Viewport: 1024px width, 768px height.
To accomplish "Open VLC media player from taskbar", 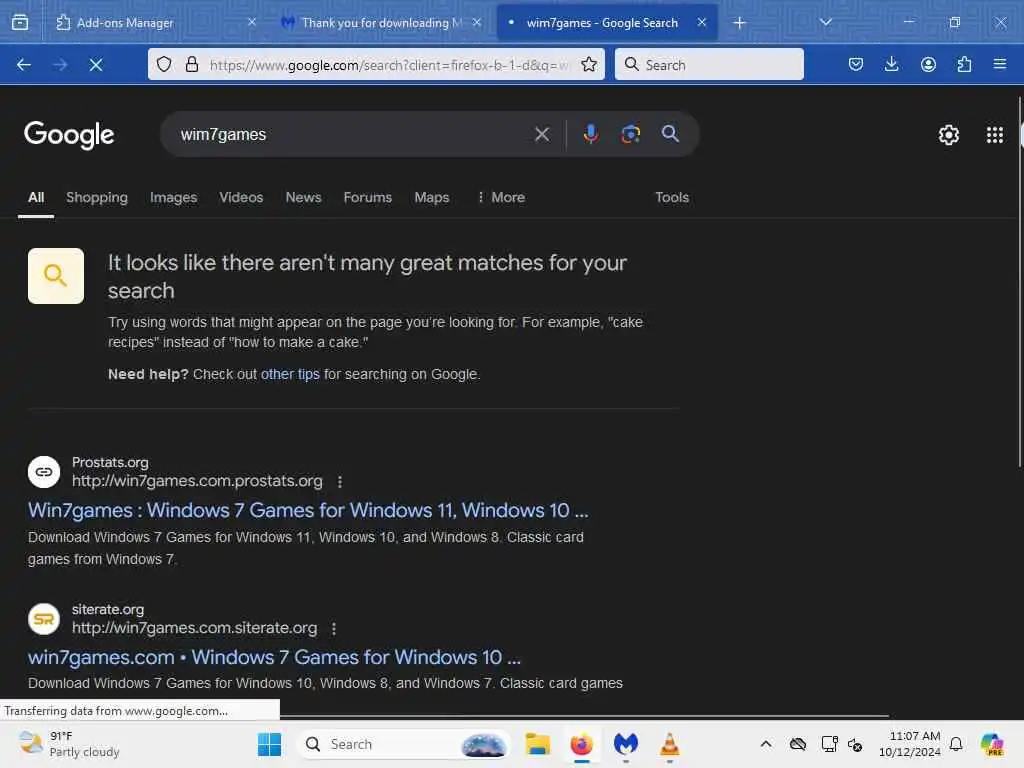I will (x=669, y=744).
